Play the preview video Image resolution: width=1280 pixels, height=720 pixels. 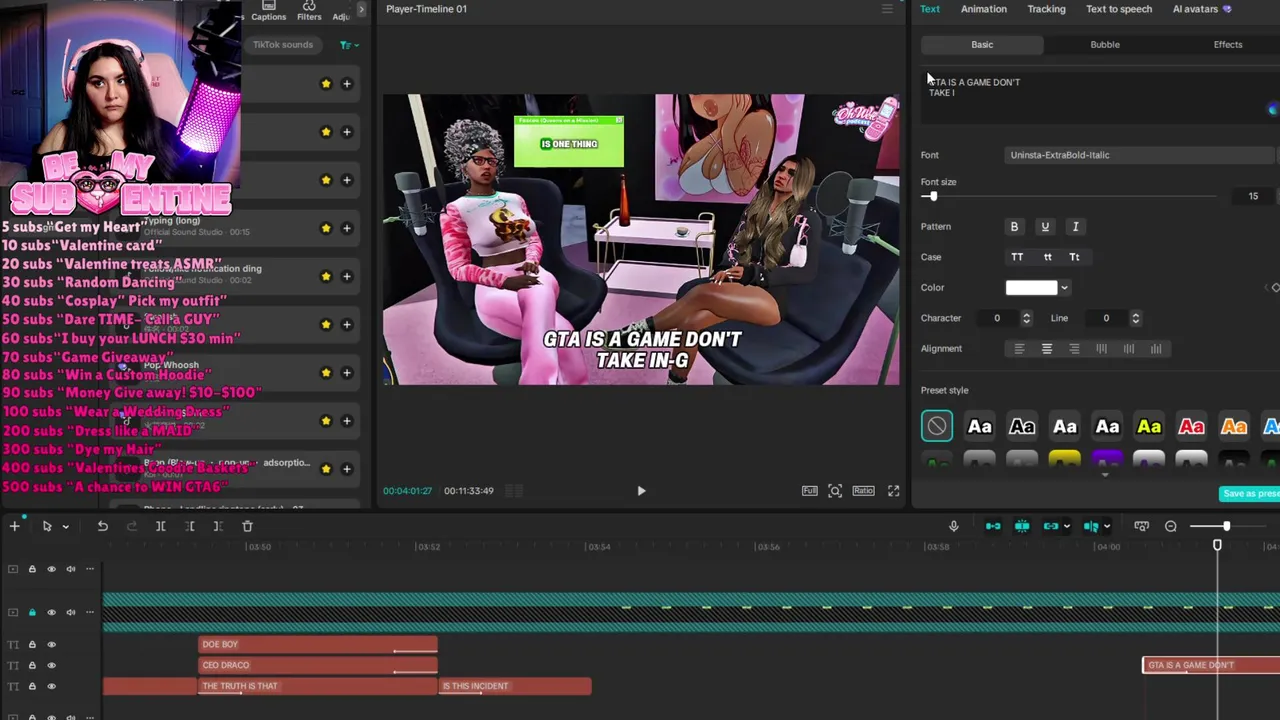[x=641, y=491]
